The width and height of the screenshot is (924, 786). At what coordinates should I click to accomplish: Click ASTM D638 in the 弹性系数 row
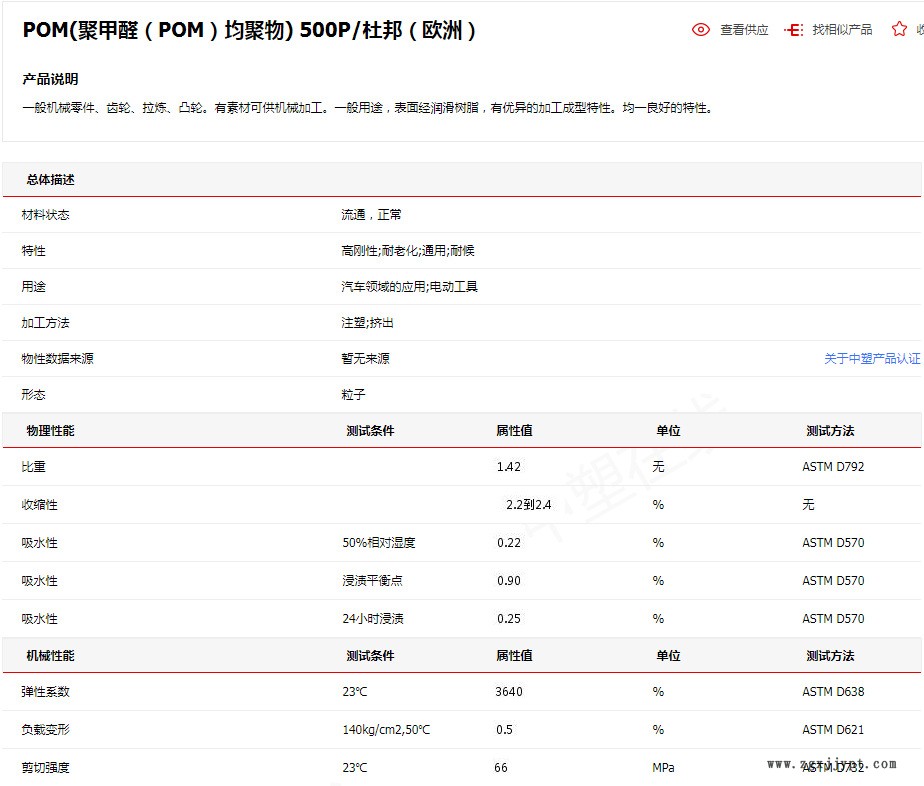[833, 692]
